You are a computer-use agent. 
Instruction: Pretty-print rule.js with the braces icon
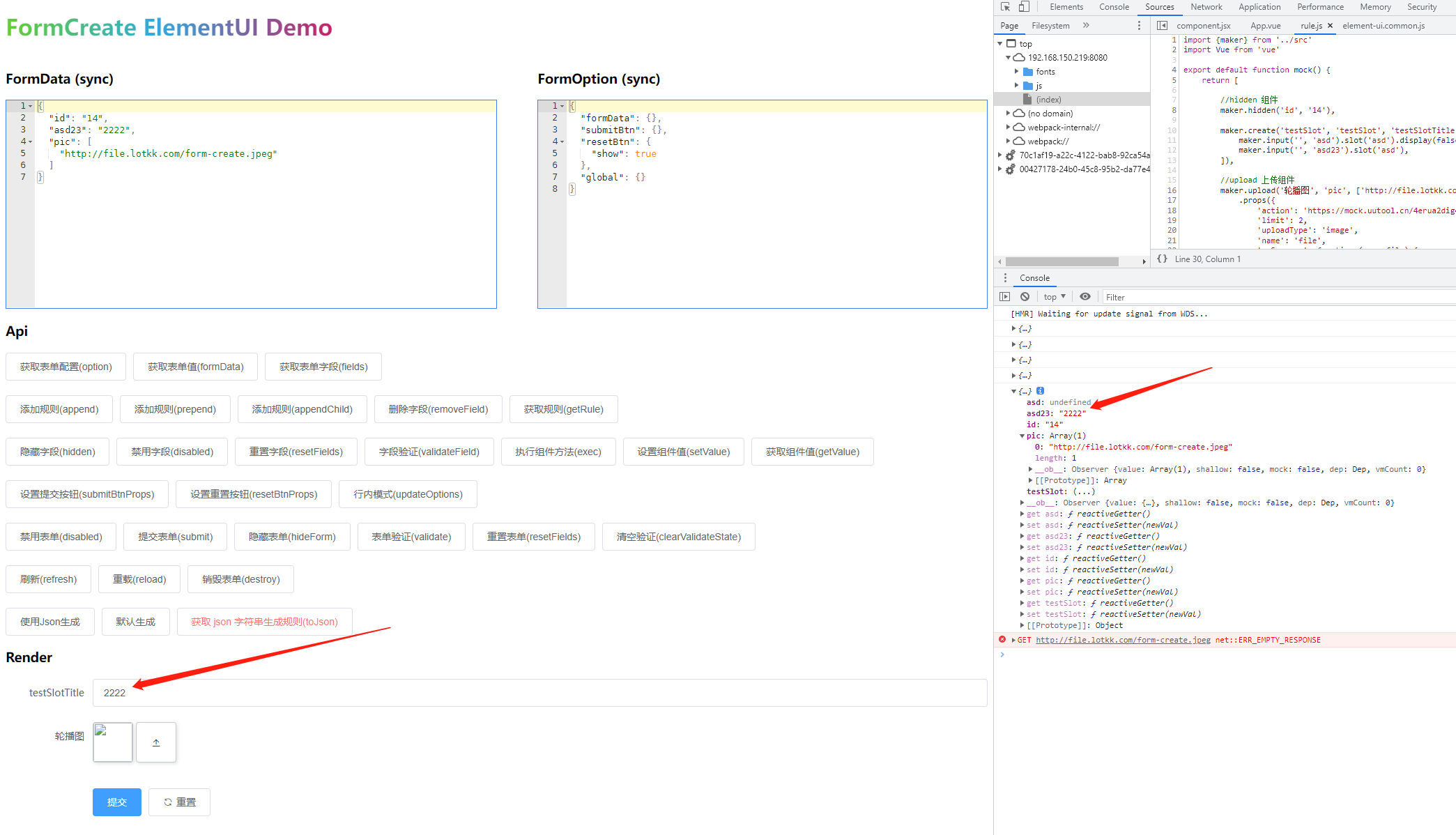point(1162,259)
